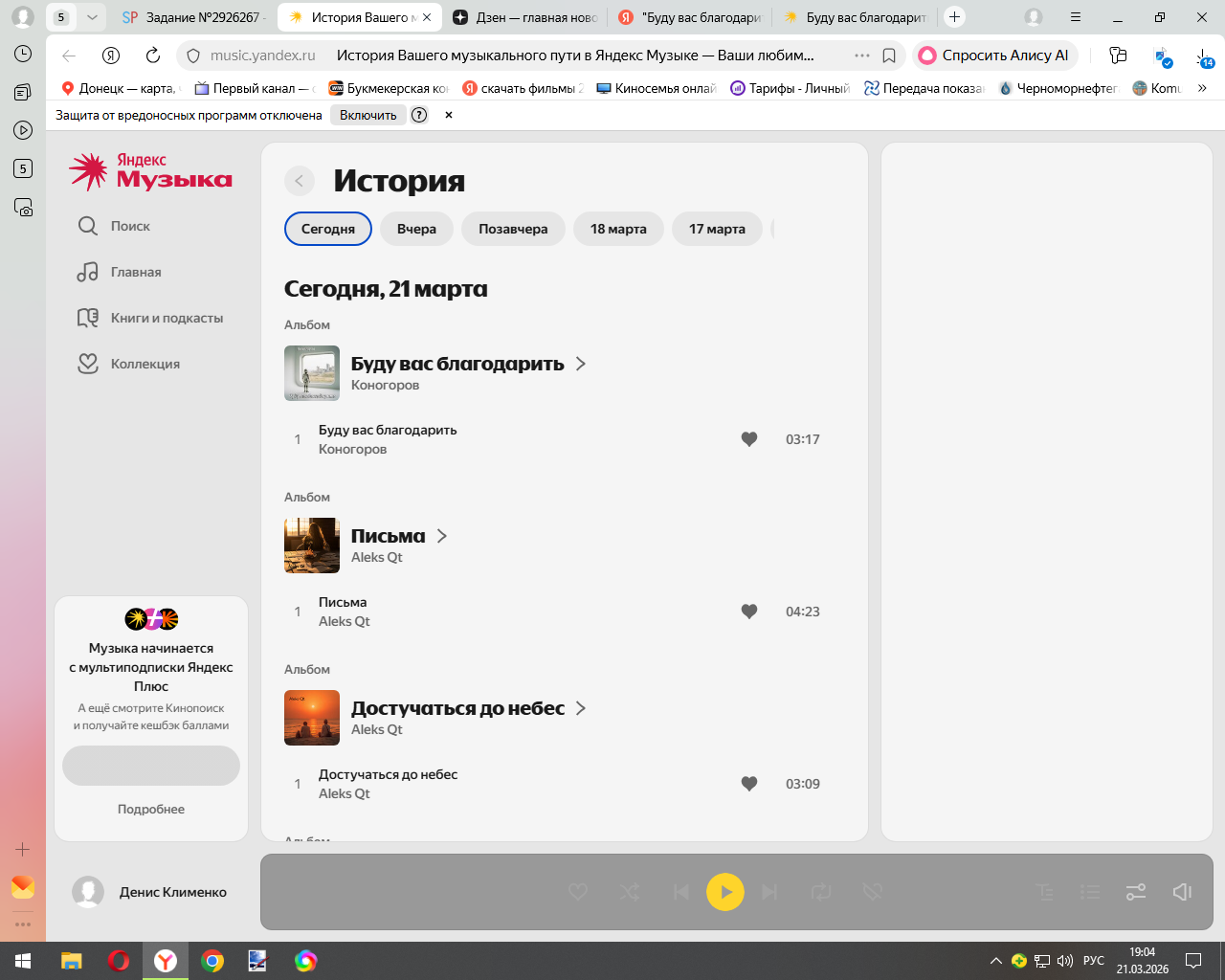
Task: Toggle shuffle in the player bar
Action: (x=630, y=892)
